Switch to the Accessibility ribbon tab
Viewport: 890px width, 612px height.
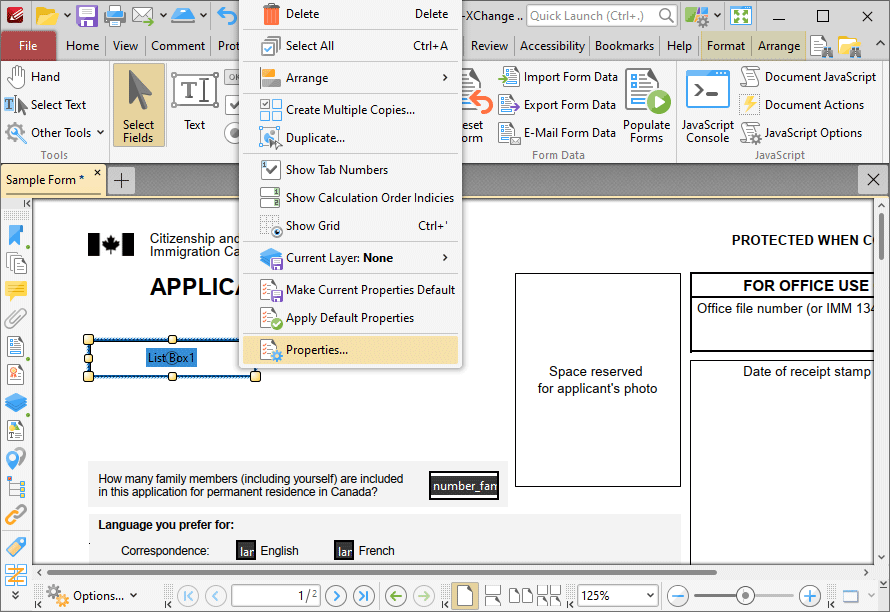[552, 46]
